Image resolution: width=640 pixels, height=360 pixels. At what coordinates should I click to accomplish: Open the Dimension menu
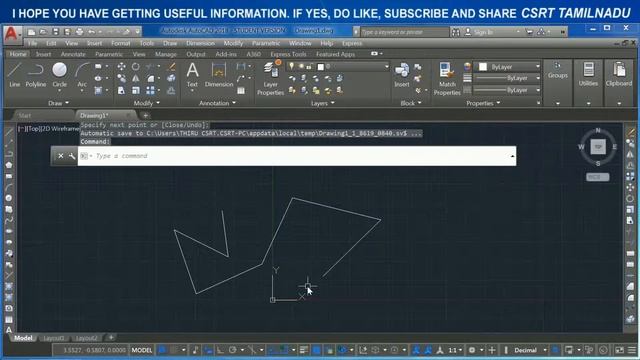[x=200, y=43]
